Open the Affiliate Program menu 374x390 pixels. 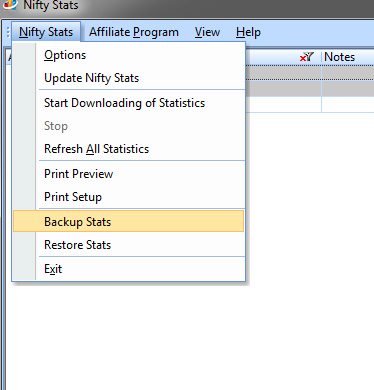(134, 32)
